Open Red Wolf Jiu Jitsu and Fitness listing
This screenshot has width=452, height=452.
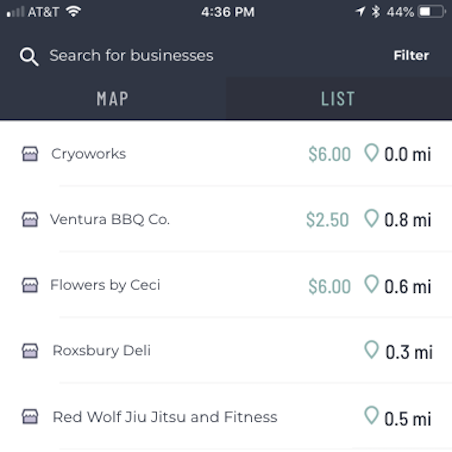pyautogui.click(x=226, y=417)
